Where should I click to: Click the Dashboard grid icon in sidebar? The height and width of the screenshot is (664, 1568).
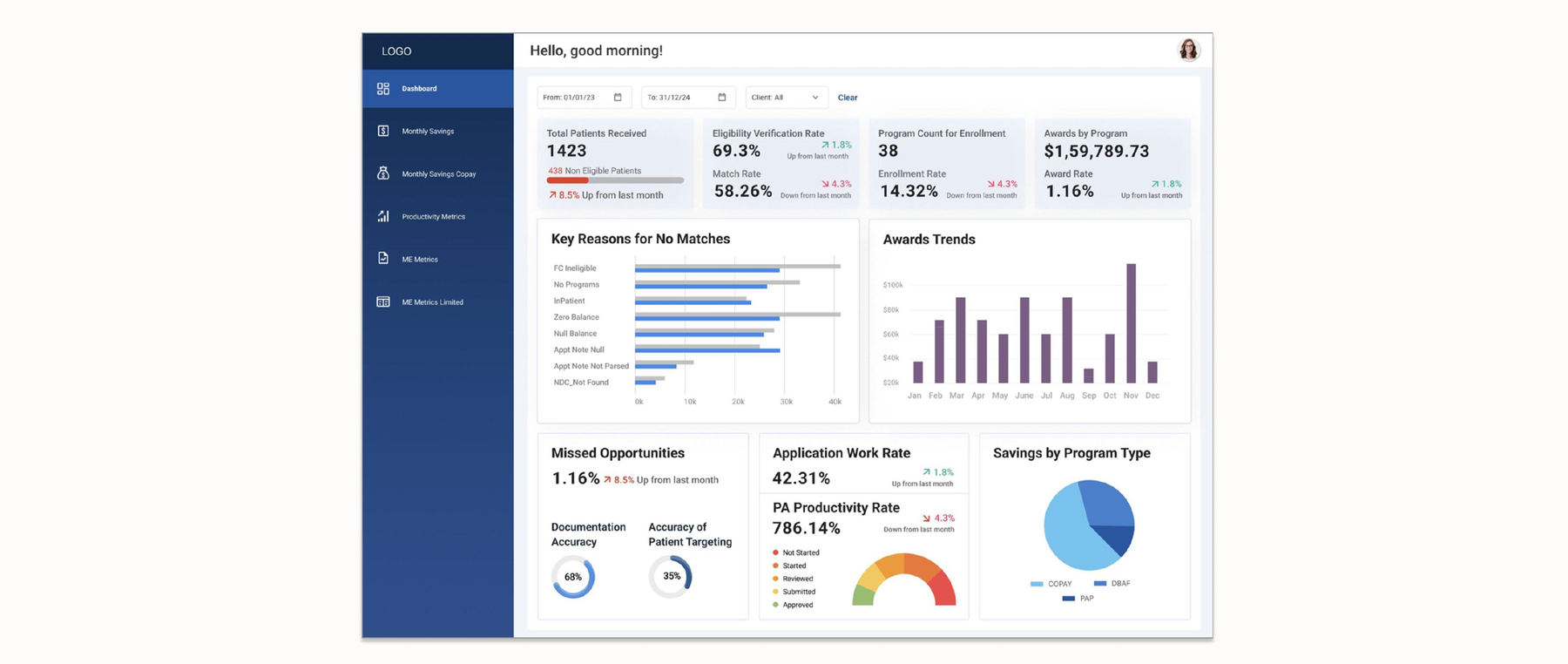[x=382, y=89]
